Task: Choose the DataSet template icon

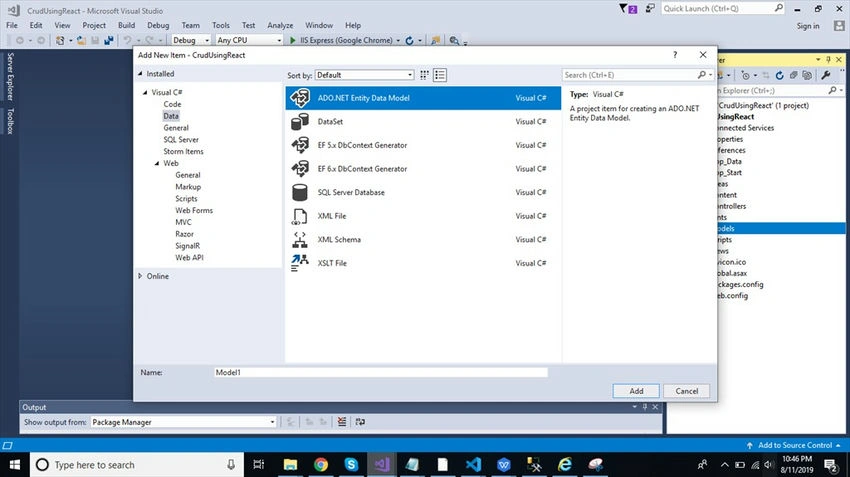Action: click(x=300, y=122)
